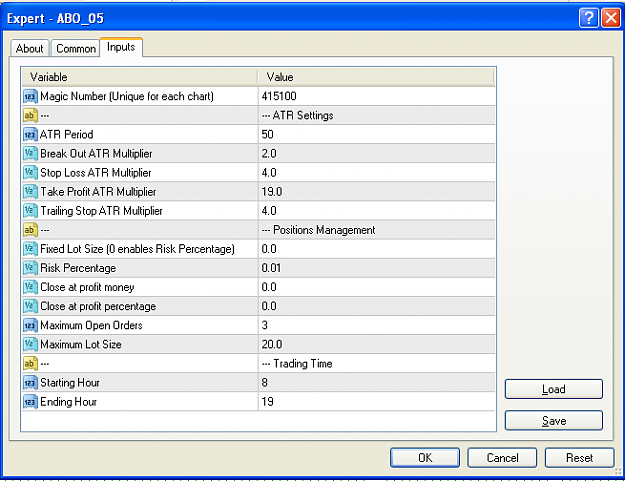
Task: Click the string icon beside Positions Management row
Action: tap(30, 230)
